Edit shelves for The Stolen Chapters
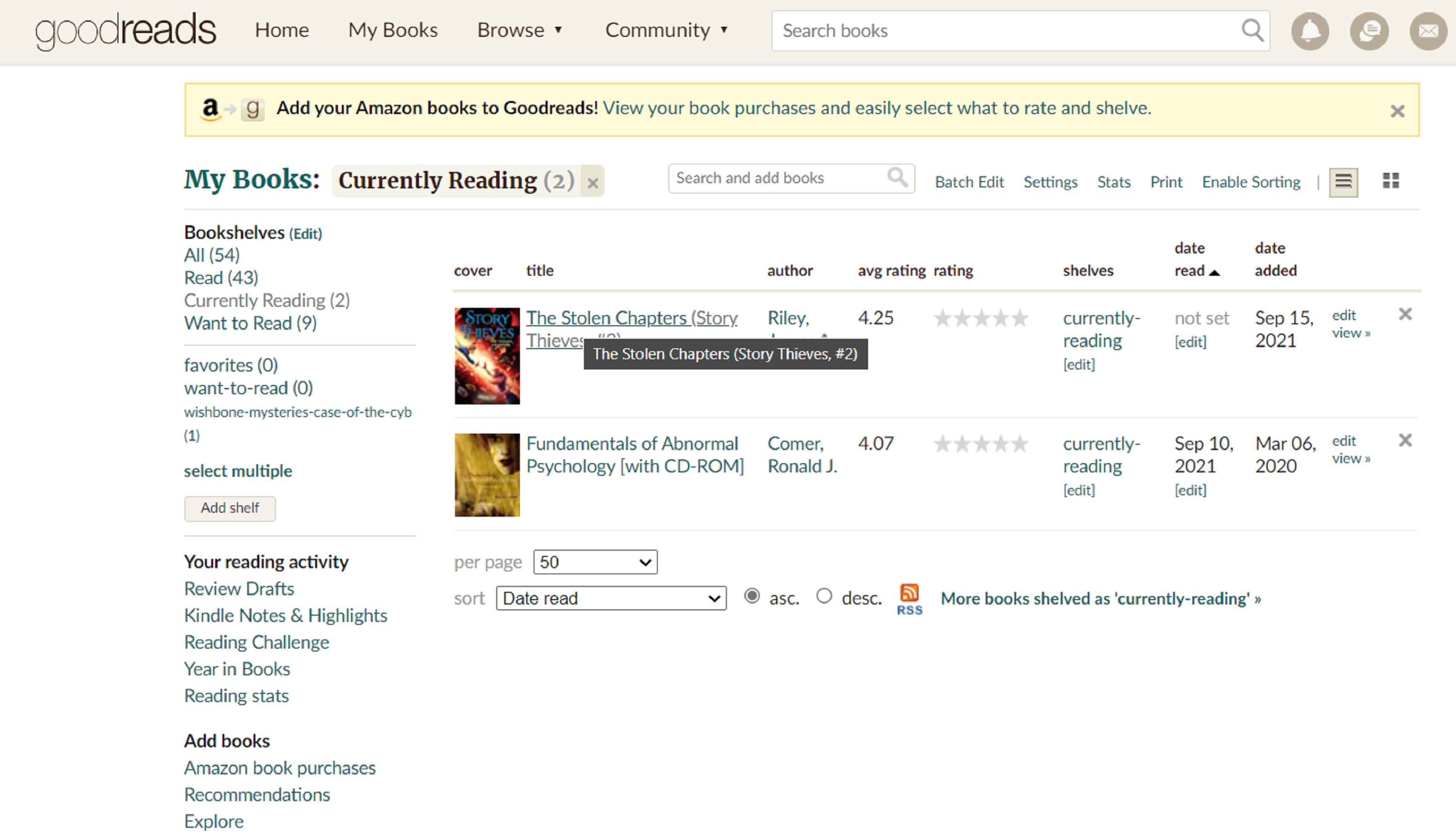The width and height of the screenshot is (1456, 838). click(x=1079, y=364)
